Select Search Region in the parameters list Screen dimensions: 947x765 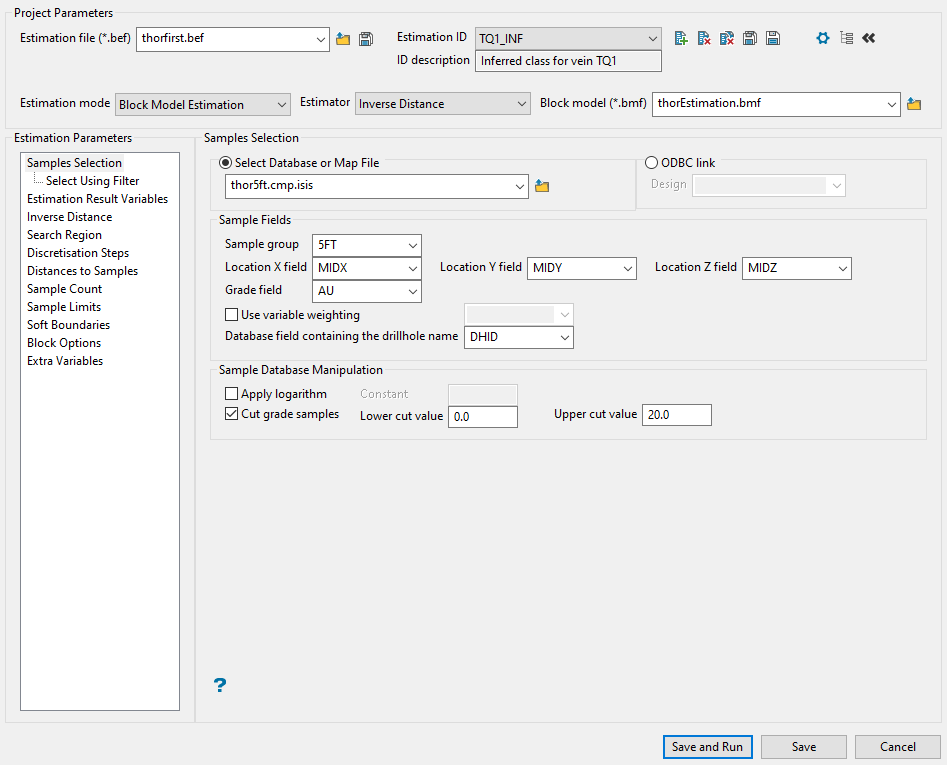pos(64,235)
